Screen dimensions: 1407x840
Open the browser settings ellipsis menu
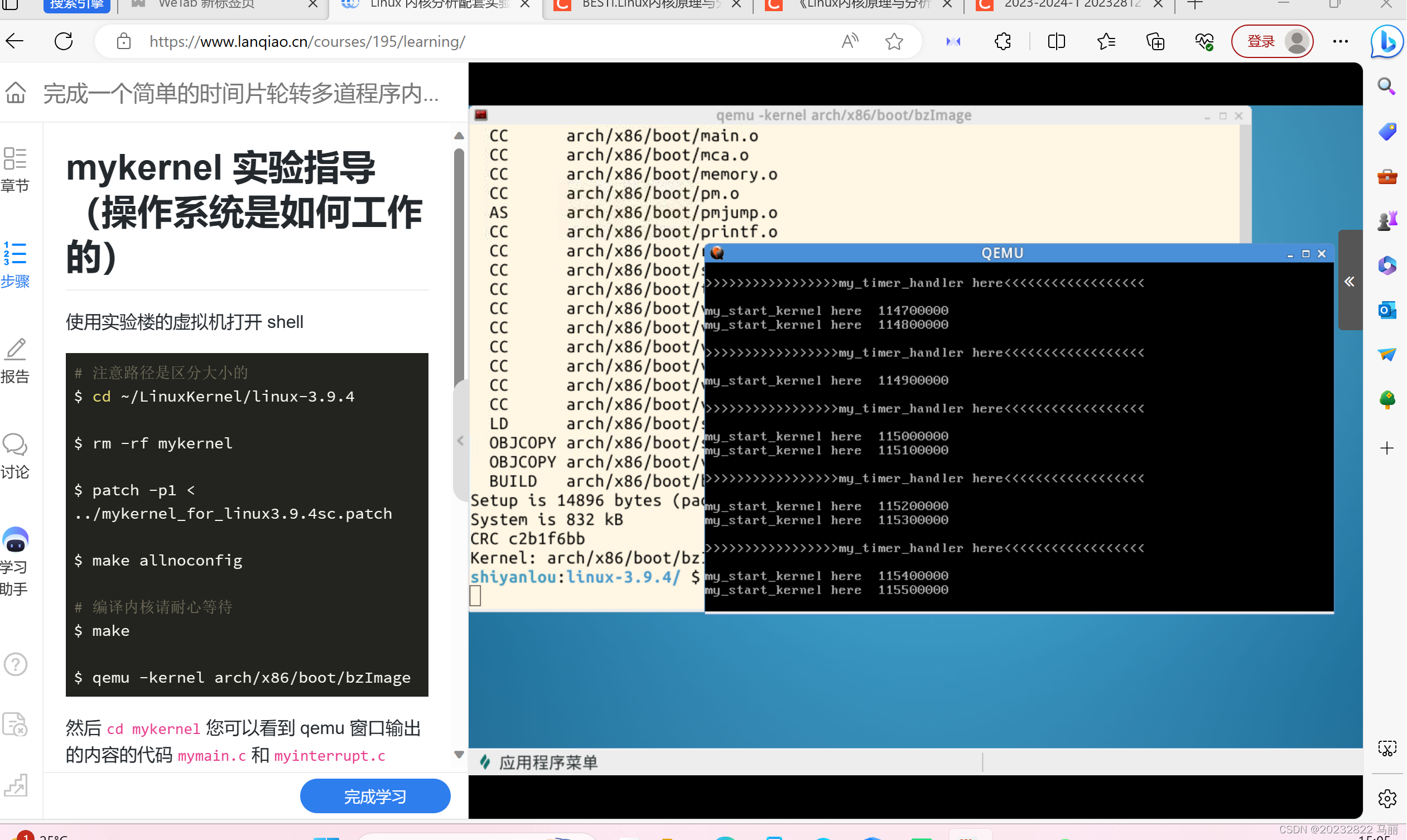1341,41
